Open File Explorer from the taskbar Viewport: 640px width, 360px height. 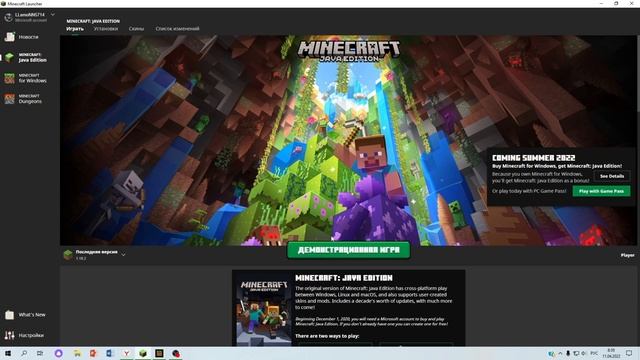tap(77, 353)
